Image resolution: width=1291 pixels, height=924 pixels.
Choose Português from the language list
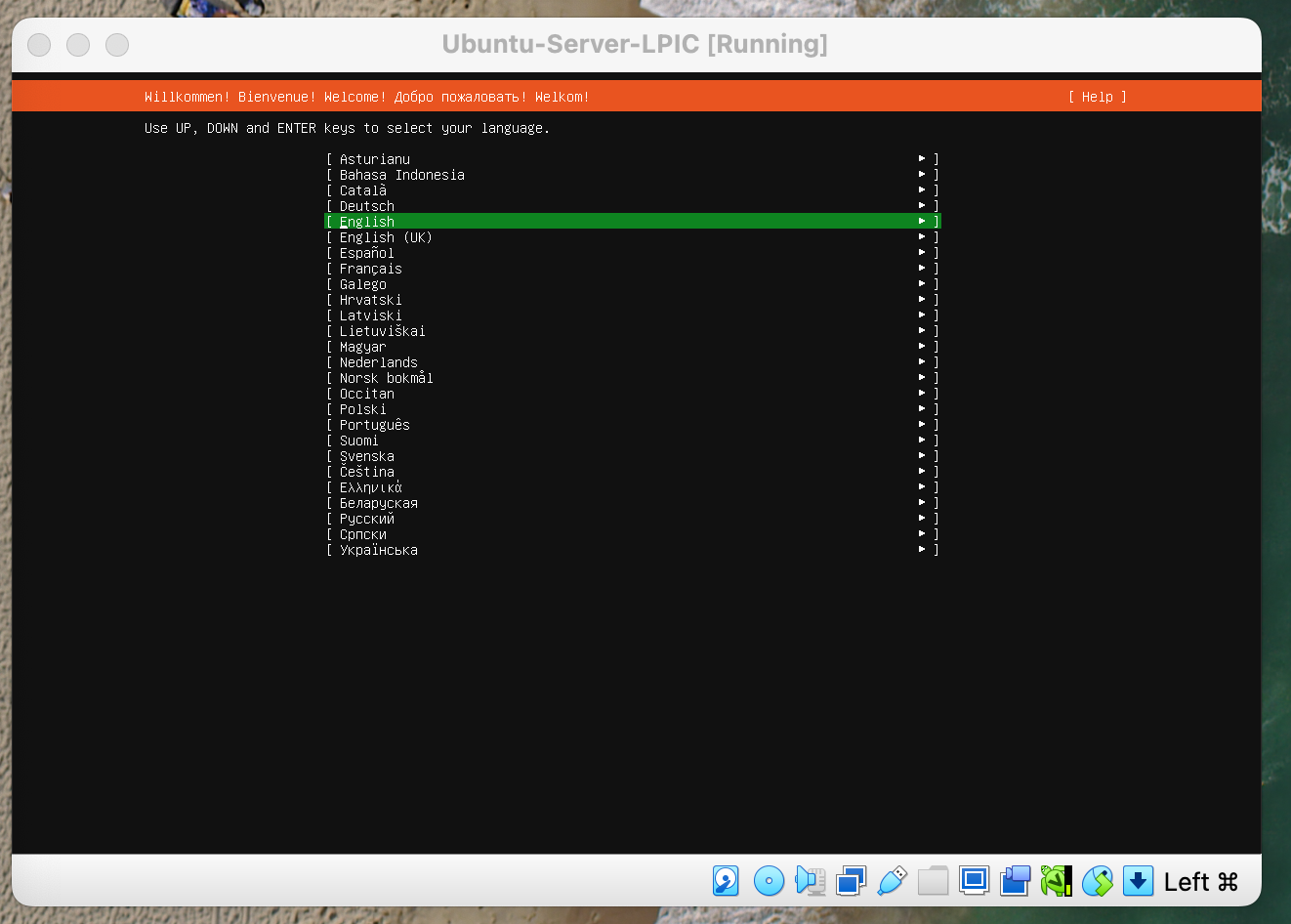pyautogui.click(x=633, y=425)
